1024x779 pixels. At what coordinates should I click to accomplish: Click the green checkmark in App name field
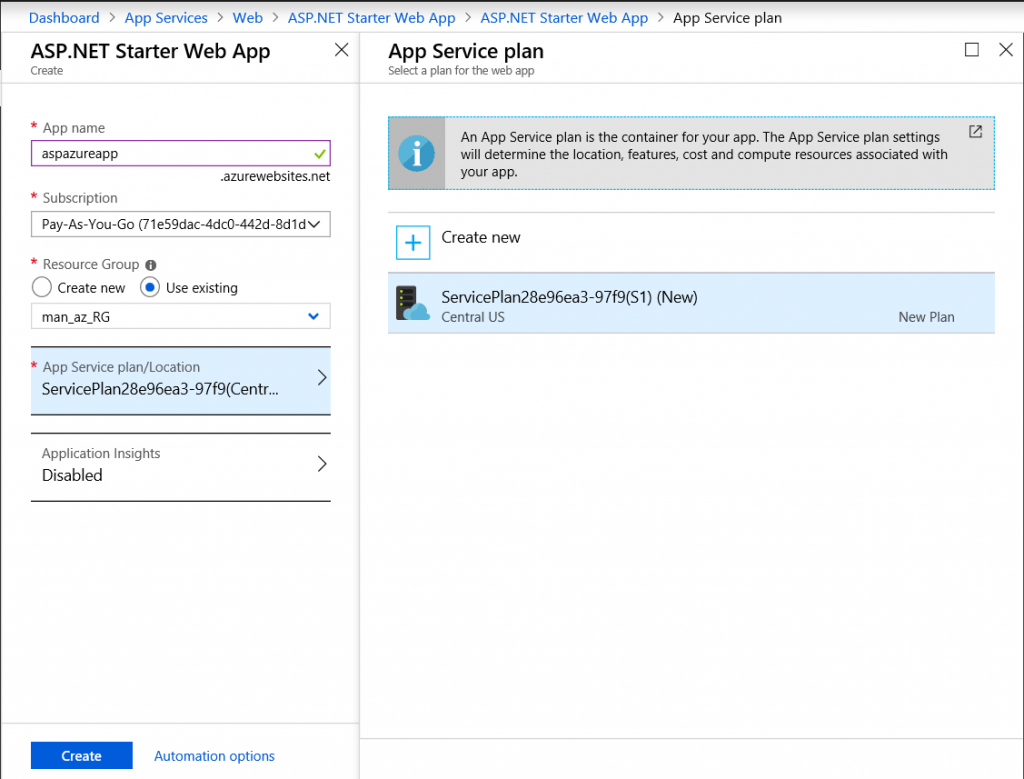click(322, 154)
